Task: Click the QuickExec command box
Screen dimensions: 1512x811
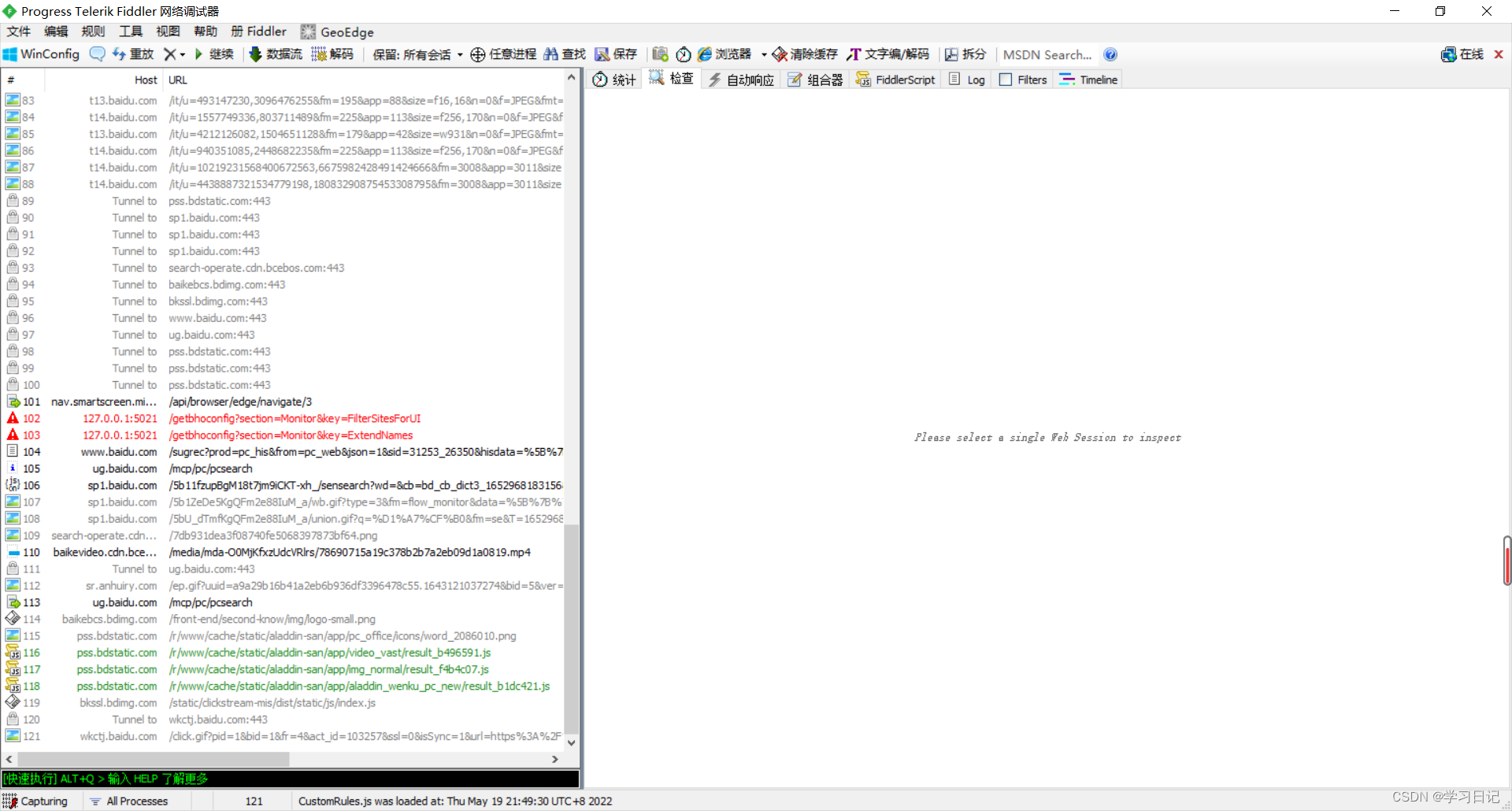Action: (291, 779)
